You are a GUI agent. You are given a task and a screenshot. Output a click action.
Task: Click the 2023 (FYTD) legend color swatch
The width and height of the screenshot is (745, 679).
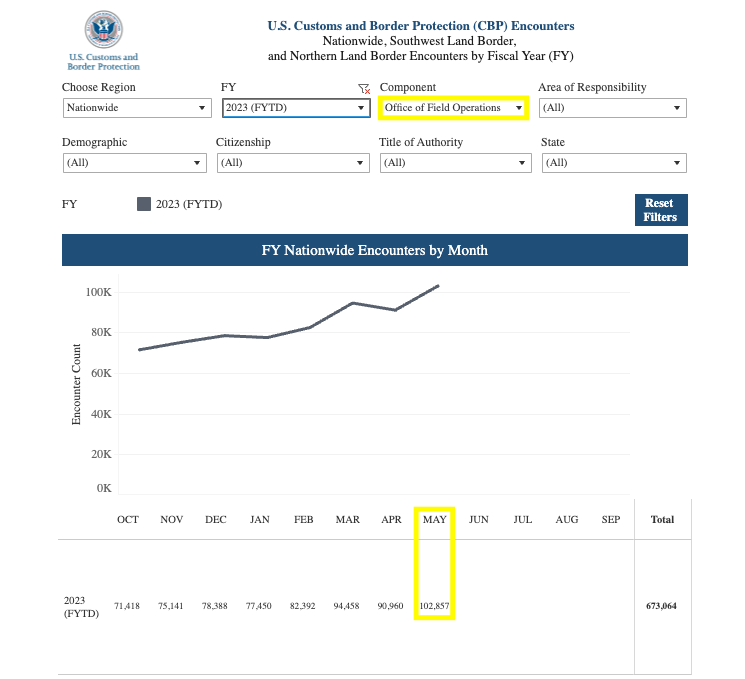144,204
